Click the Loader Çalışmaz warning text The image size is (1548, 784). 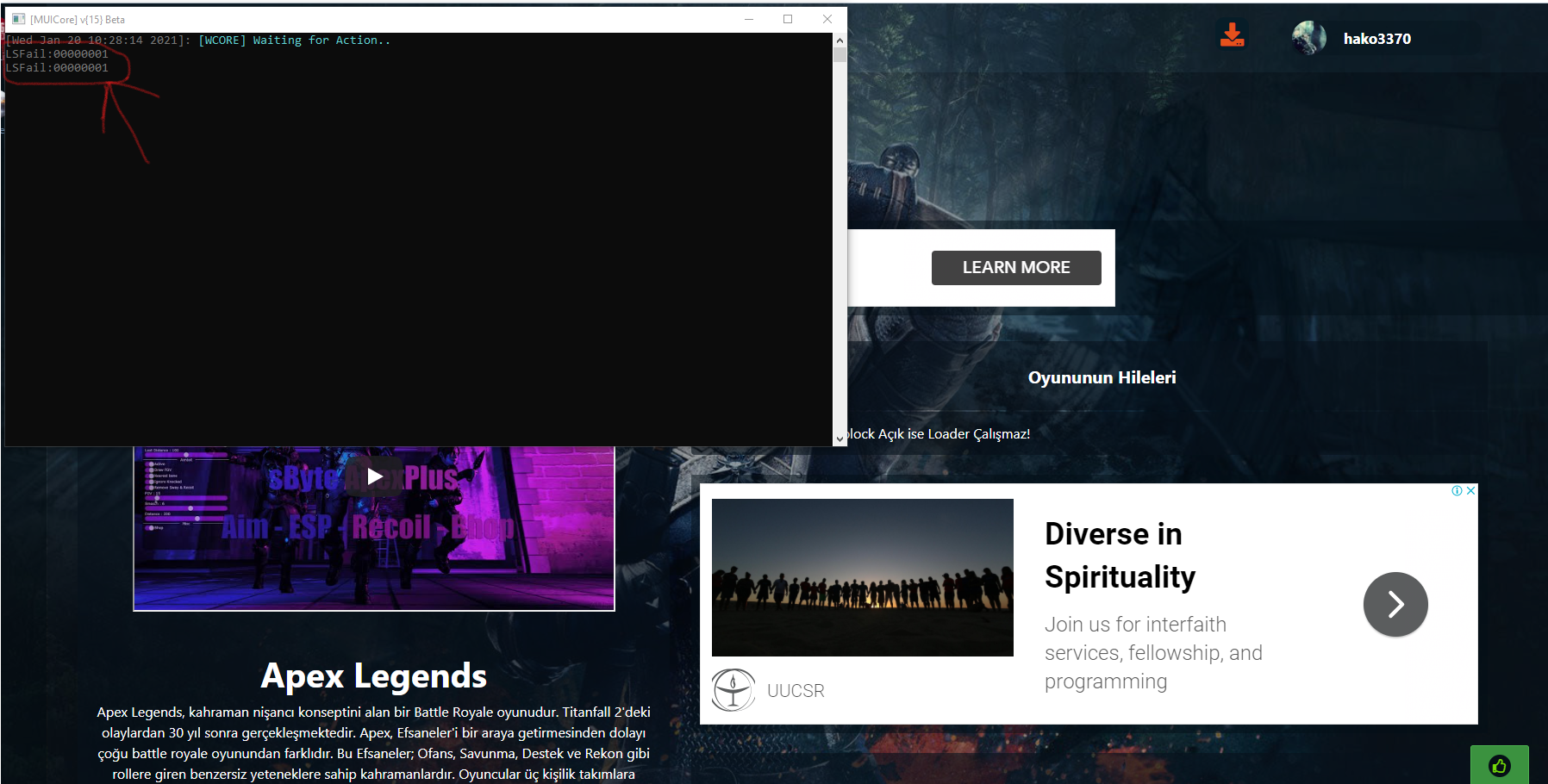pos(939,434)
